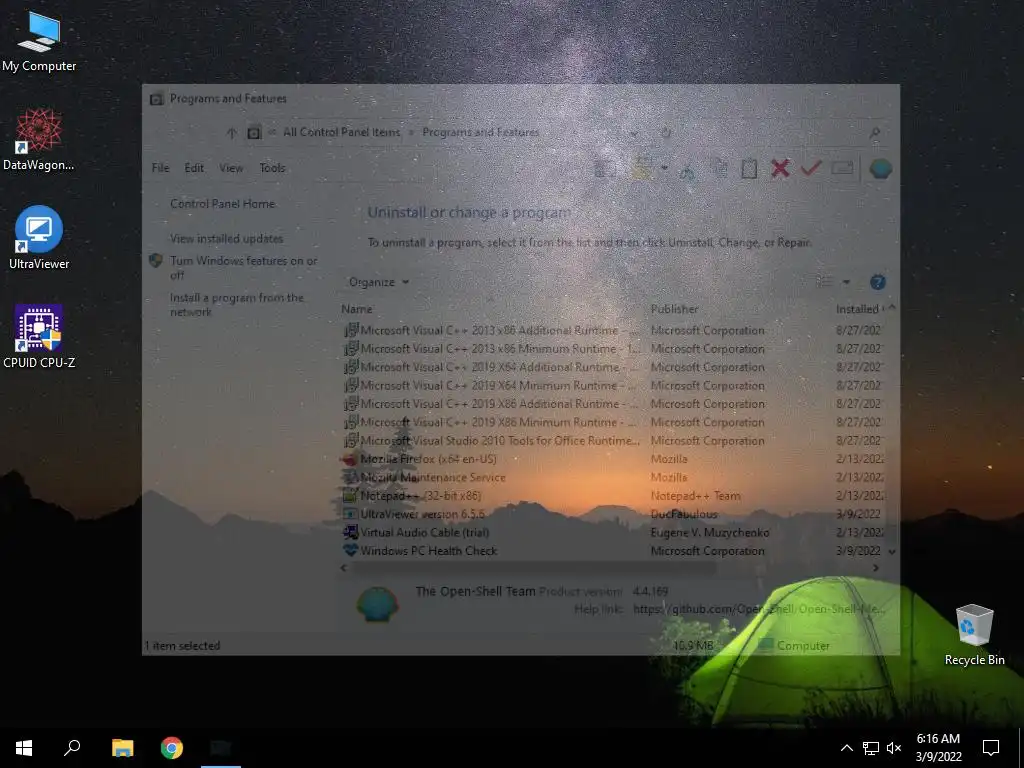
Task: Click the breadcrumb arrow after All Control Panel Items
Action: (411, 133)
